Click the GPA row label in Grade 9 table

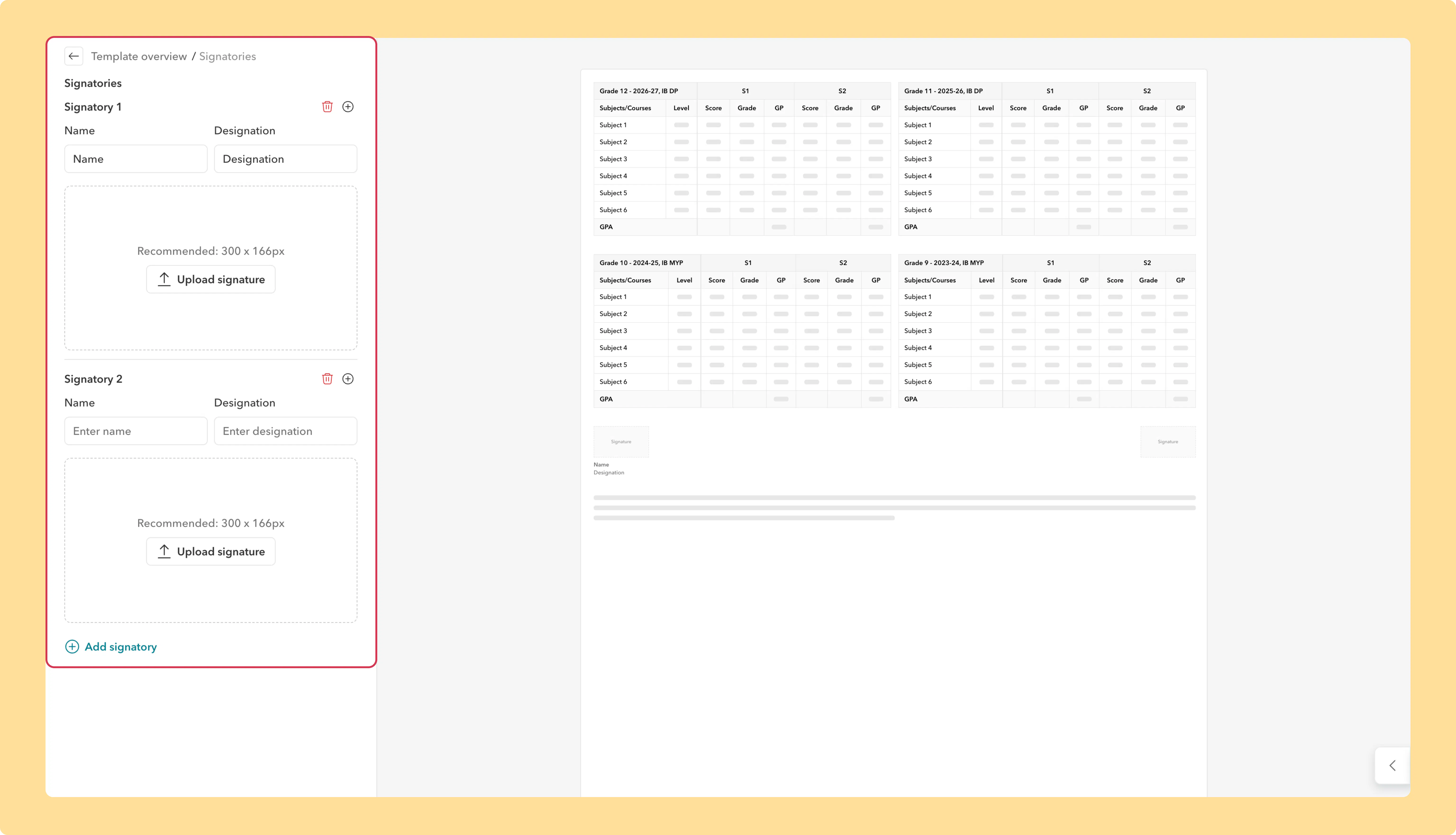coord(911,399)
